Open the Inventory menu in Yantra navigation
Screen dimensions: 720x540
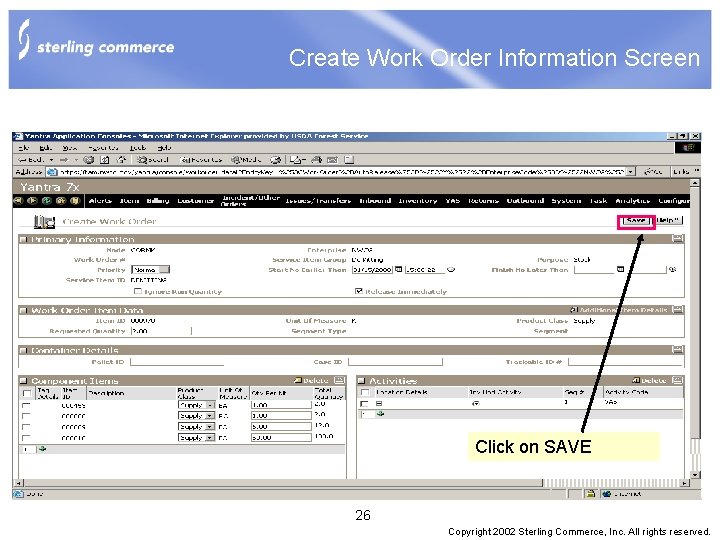pyautogui.click(x=418, y=201)
